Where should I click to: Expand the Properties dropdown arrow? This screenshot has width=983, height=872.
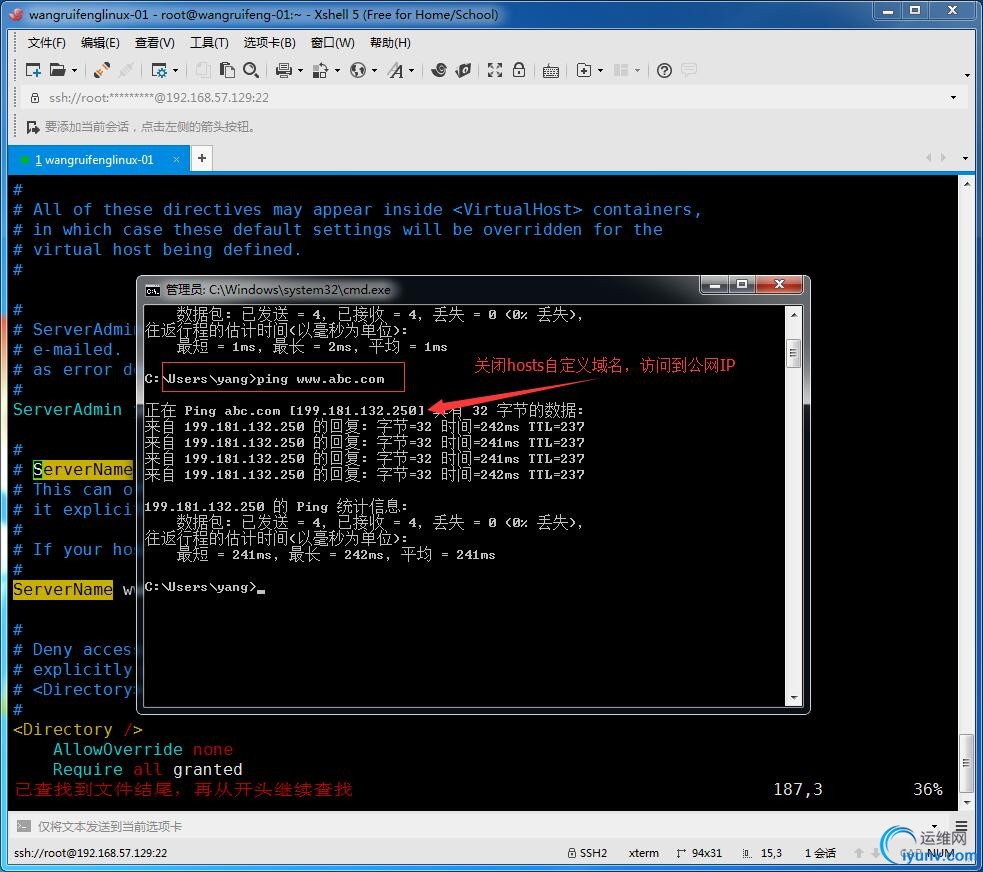(x=176, y=70)
